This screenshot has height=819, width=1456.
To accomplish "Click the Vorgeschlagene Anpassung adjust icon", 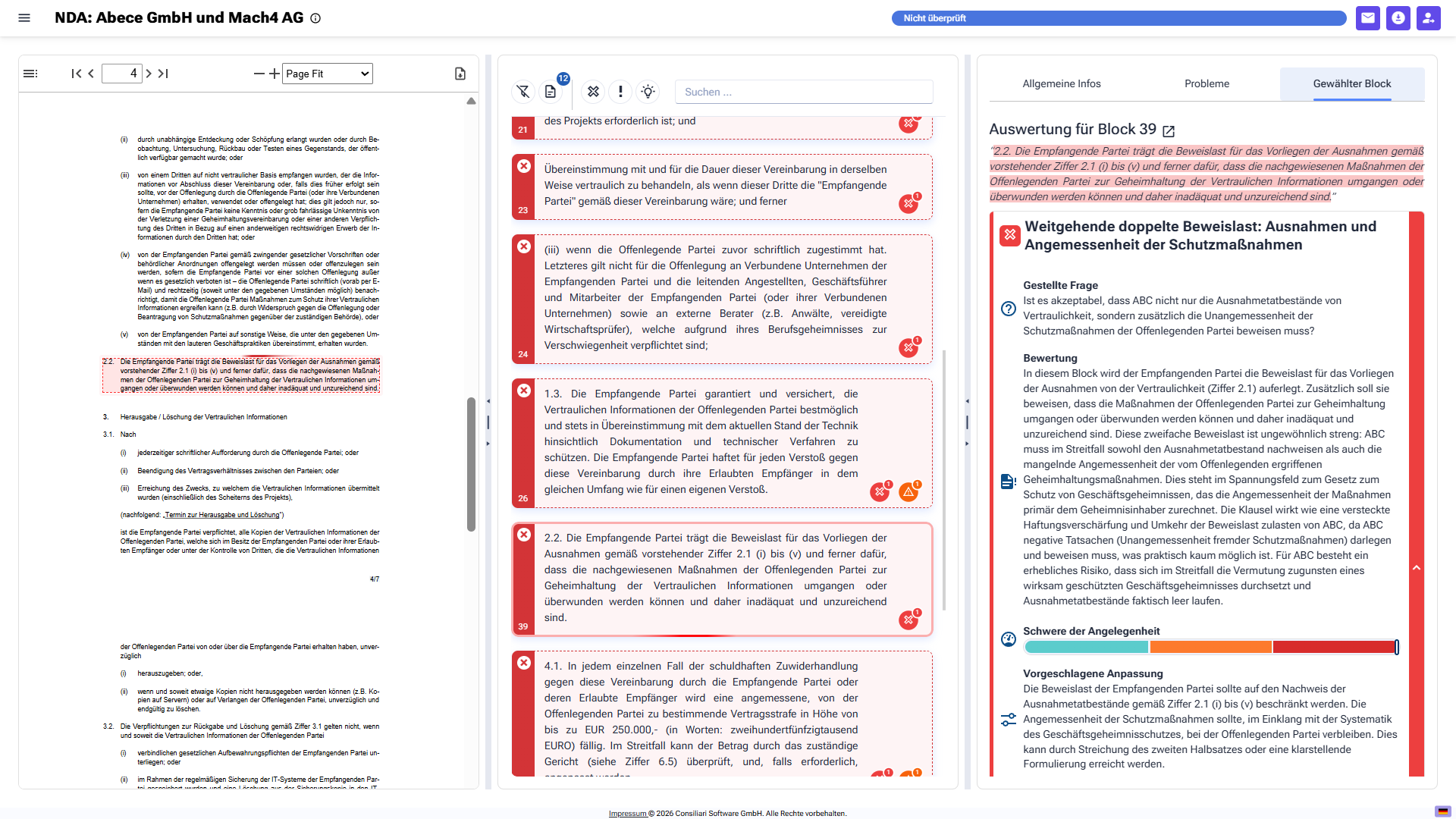I will coord(1009,720).
